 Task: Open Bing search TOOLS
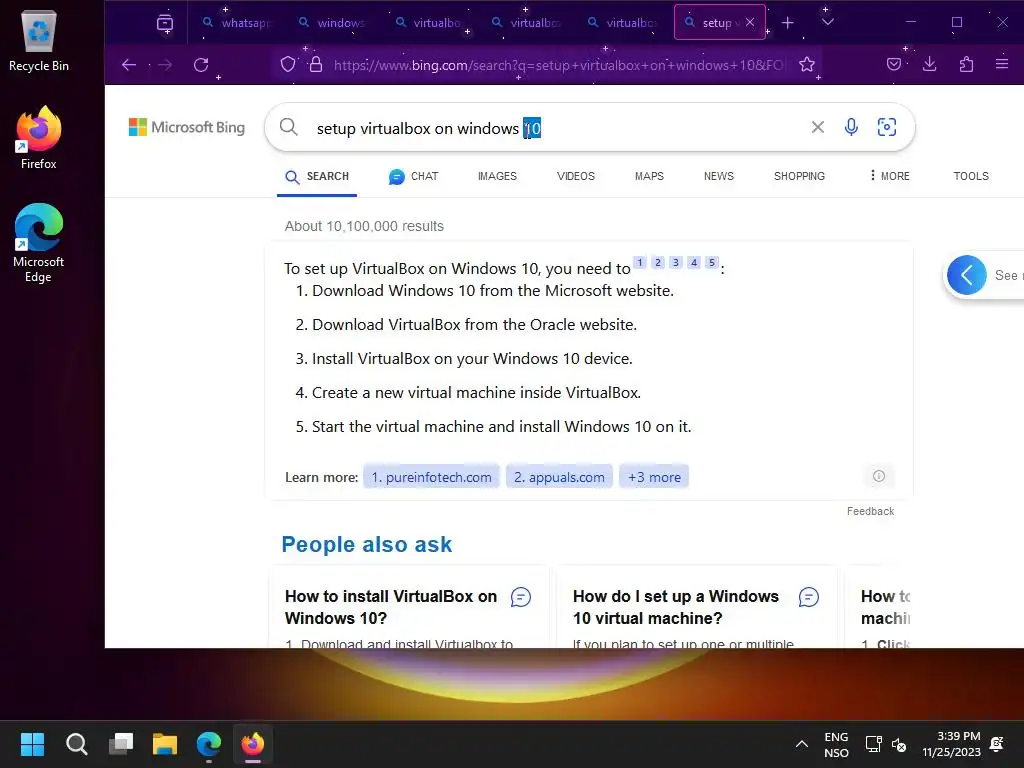(970, 176)
